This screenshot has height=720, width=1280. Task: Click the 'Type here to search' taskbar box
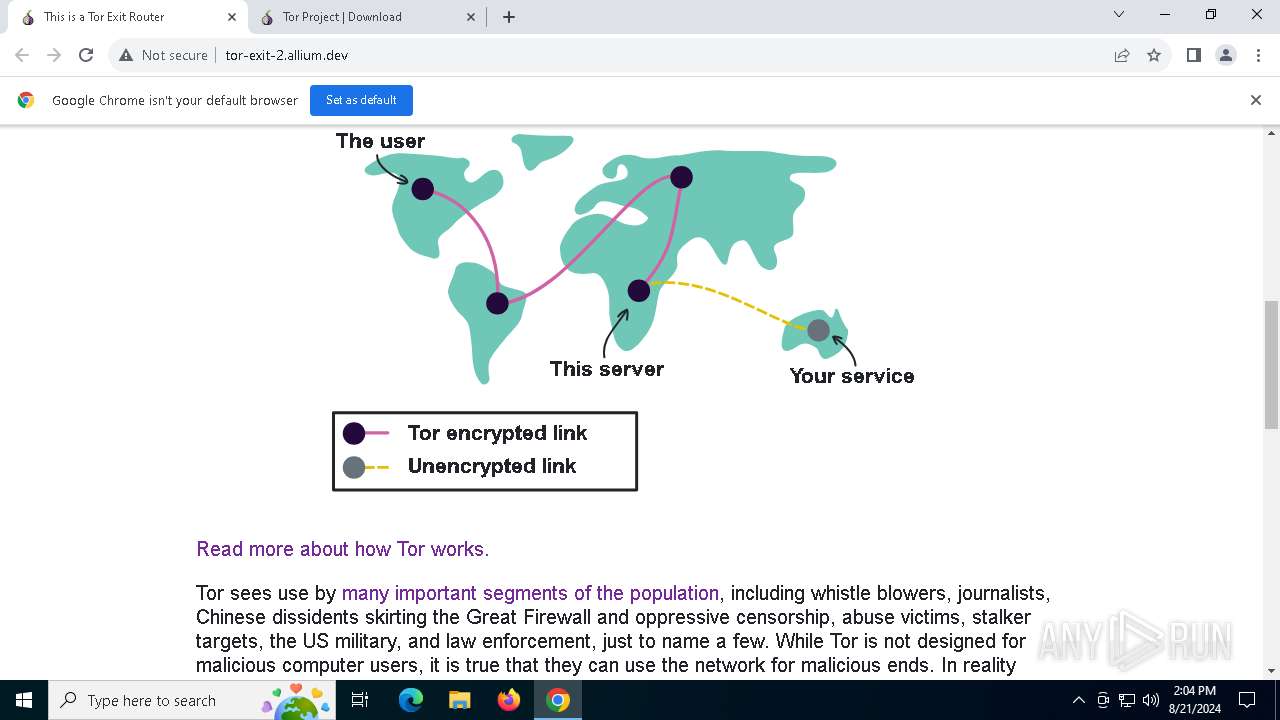(193, 700)
